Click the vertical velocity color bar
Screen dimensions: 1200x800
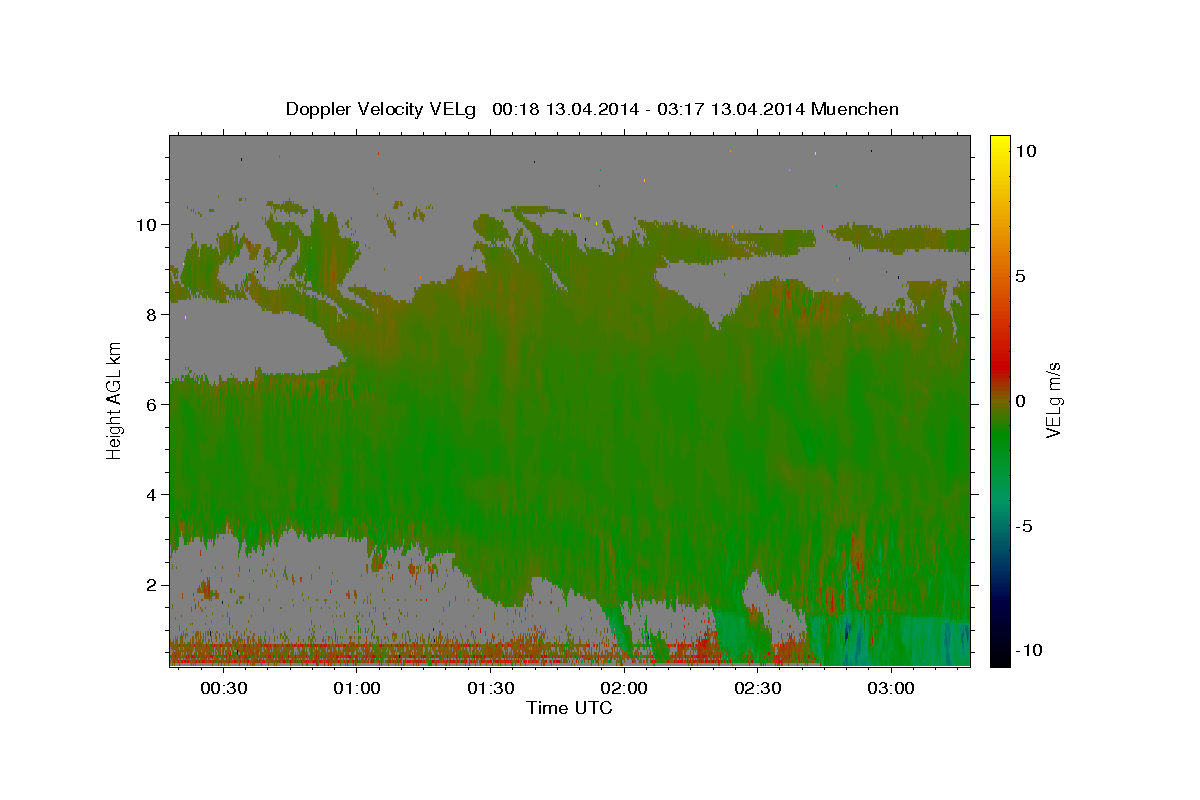(x=1000, y=400)
